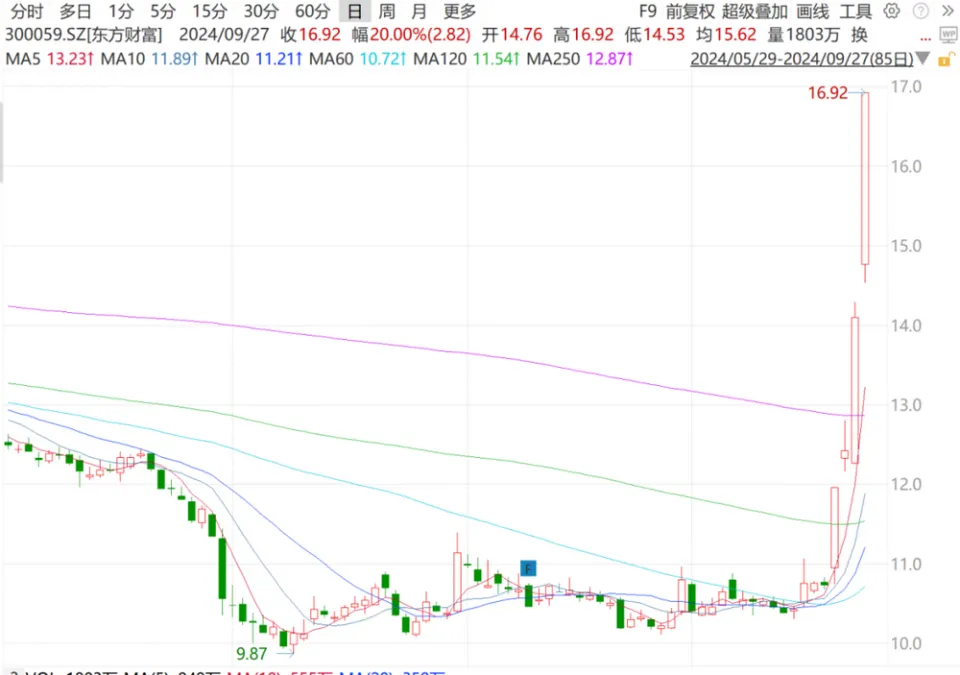
Task: Select the 60分 period tab
Action: coord(312,12)
